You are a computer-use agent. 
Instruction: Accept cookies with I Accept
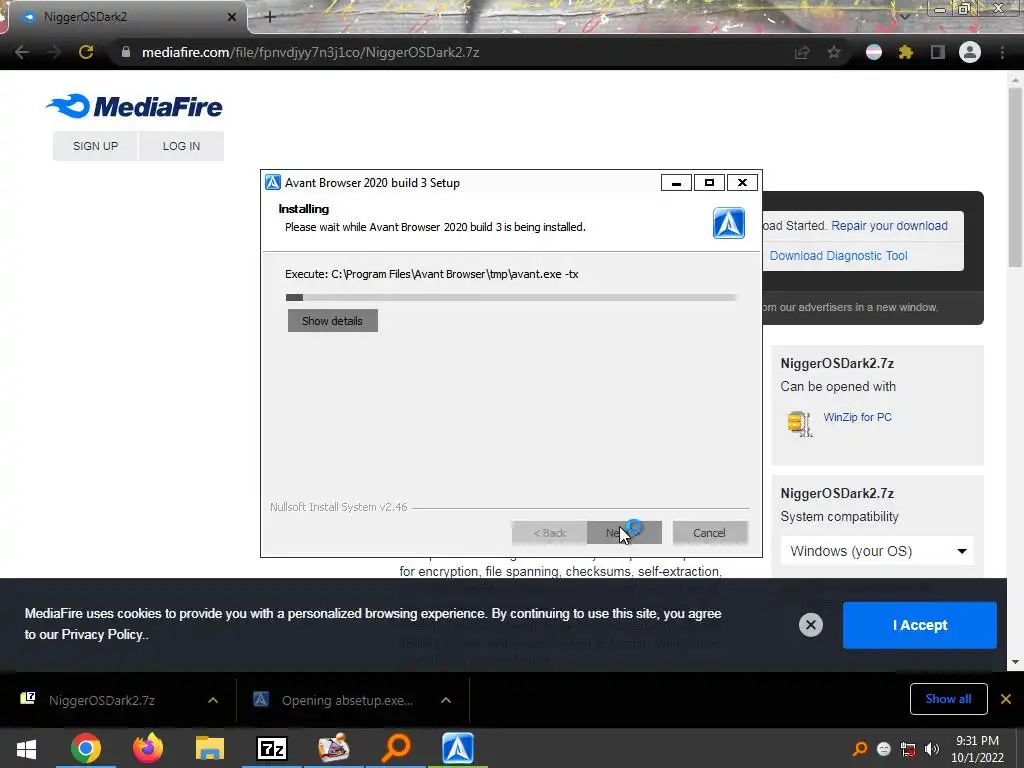coord(920,625)
